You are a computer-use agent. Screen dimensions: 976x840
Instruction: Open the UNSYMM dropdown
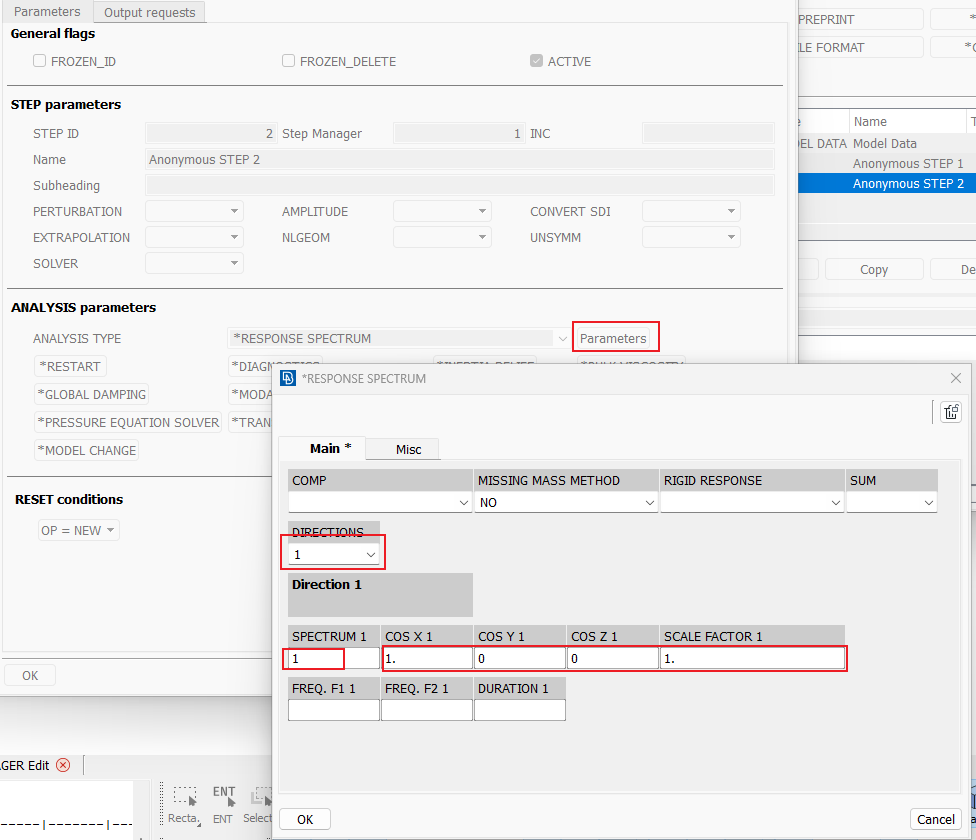[691, 237]
